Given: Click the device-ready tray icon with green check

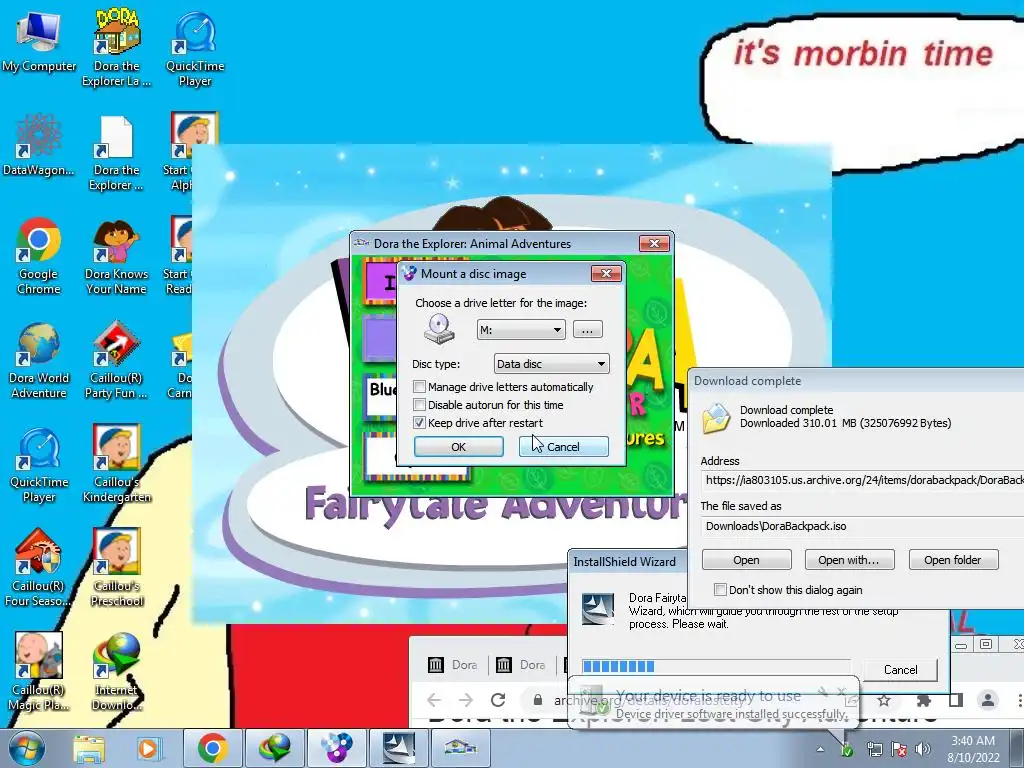Looking at the screenshot, I should [x=847, y=749].
